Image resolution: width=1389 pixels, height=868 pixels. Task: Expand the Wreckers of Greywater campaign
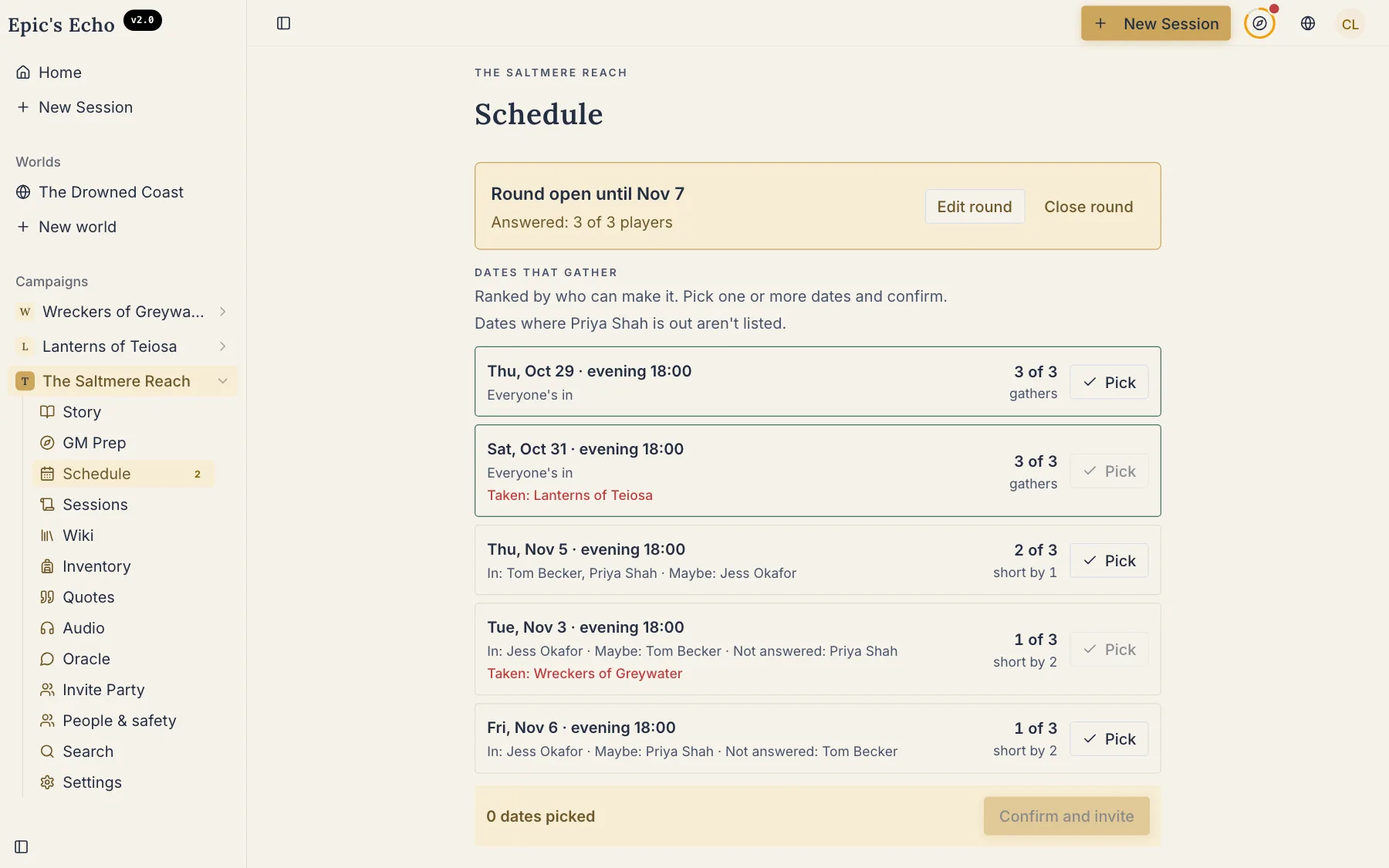pos(222,312)
